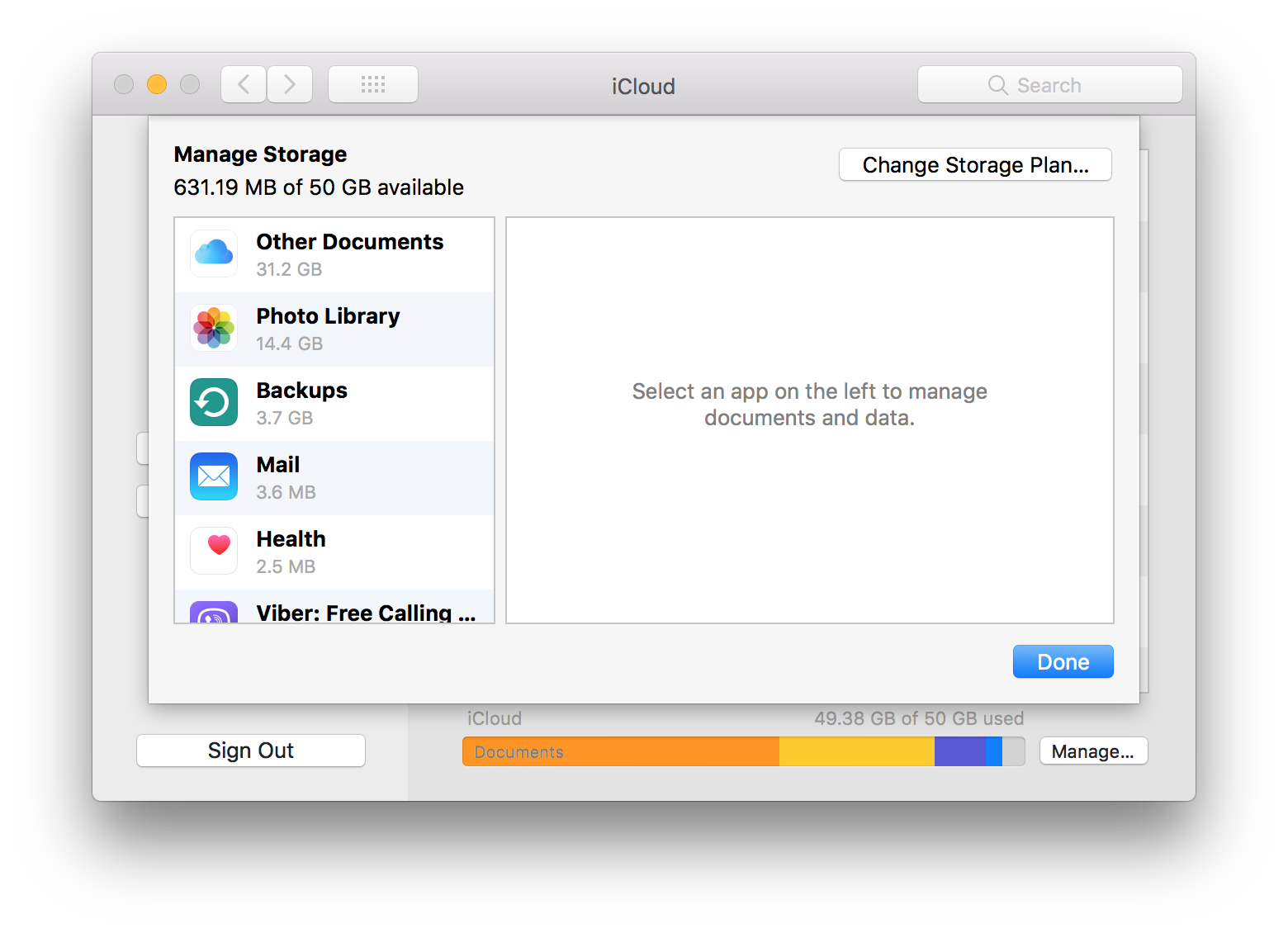
Task: Select the Health row title
Action: 291,539
